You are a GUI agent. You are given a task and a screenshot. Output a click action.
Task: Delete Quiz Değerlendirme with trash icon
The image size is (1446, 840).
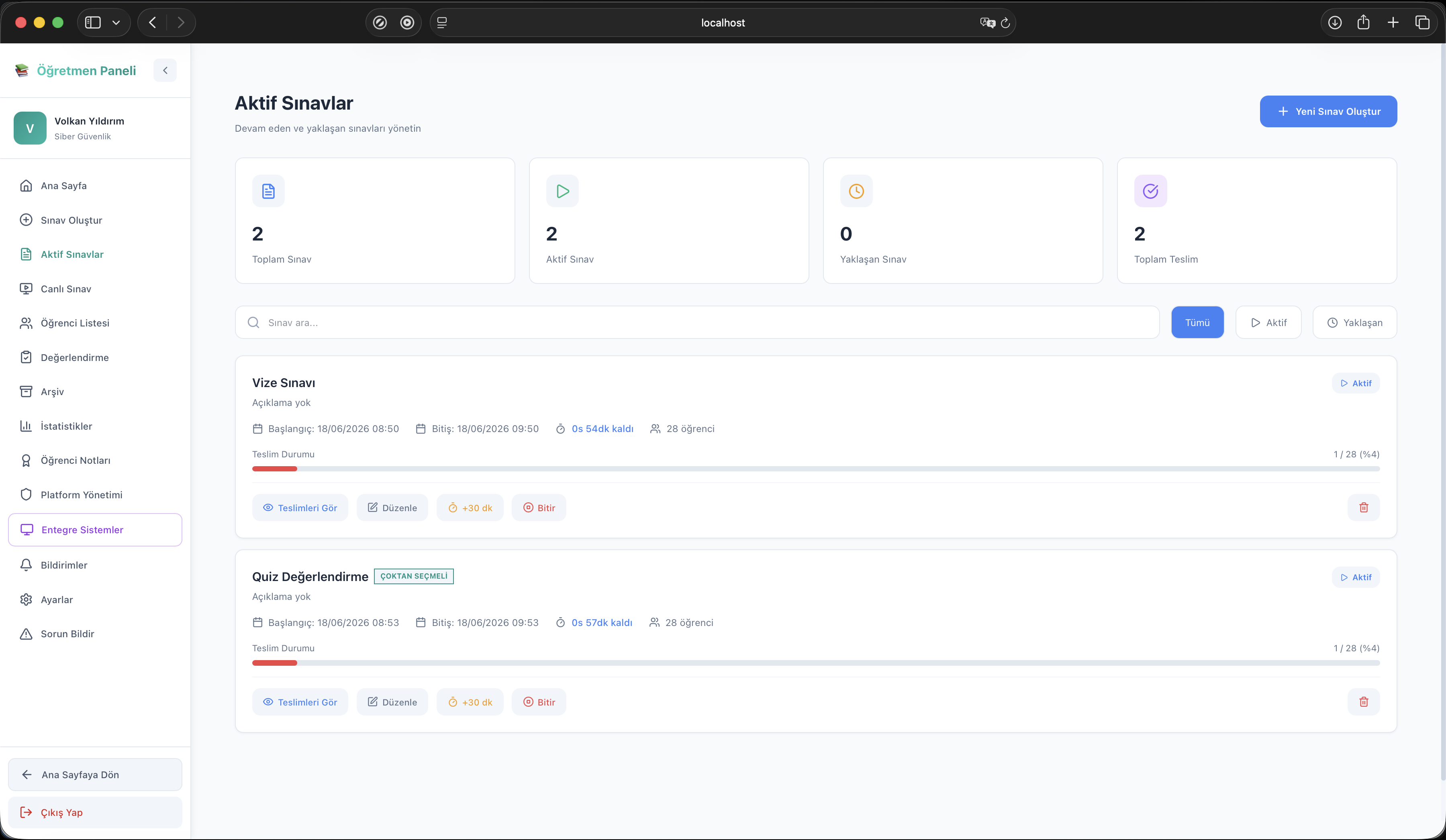click(1364, 702)
